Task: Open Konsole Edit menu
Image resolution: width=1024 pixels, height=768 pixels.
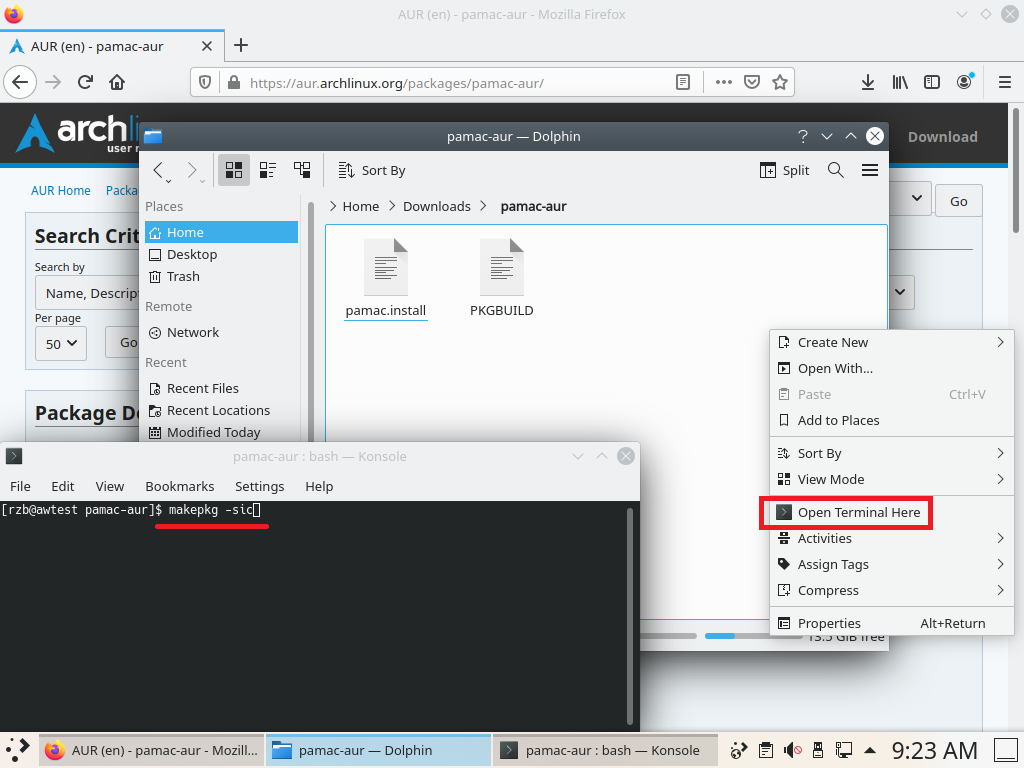Action: click(x=63, y=487)
